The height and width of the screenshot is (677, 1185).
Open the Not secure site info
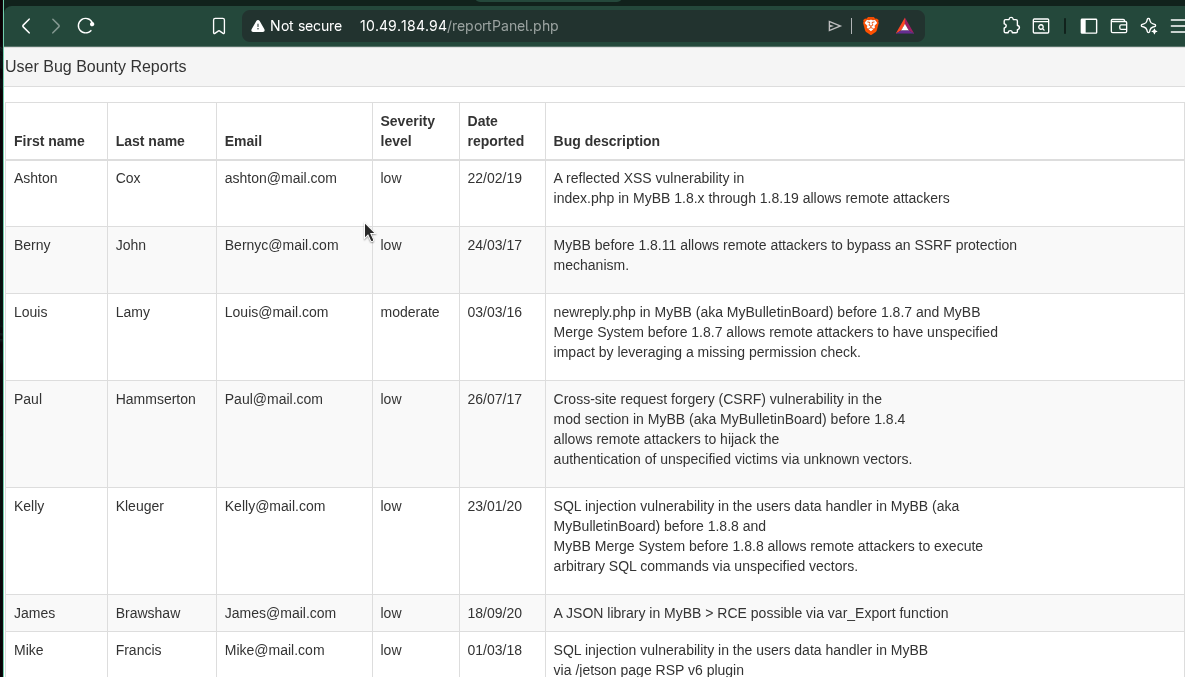tap(297, 26)
